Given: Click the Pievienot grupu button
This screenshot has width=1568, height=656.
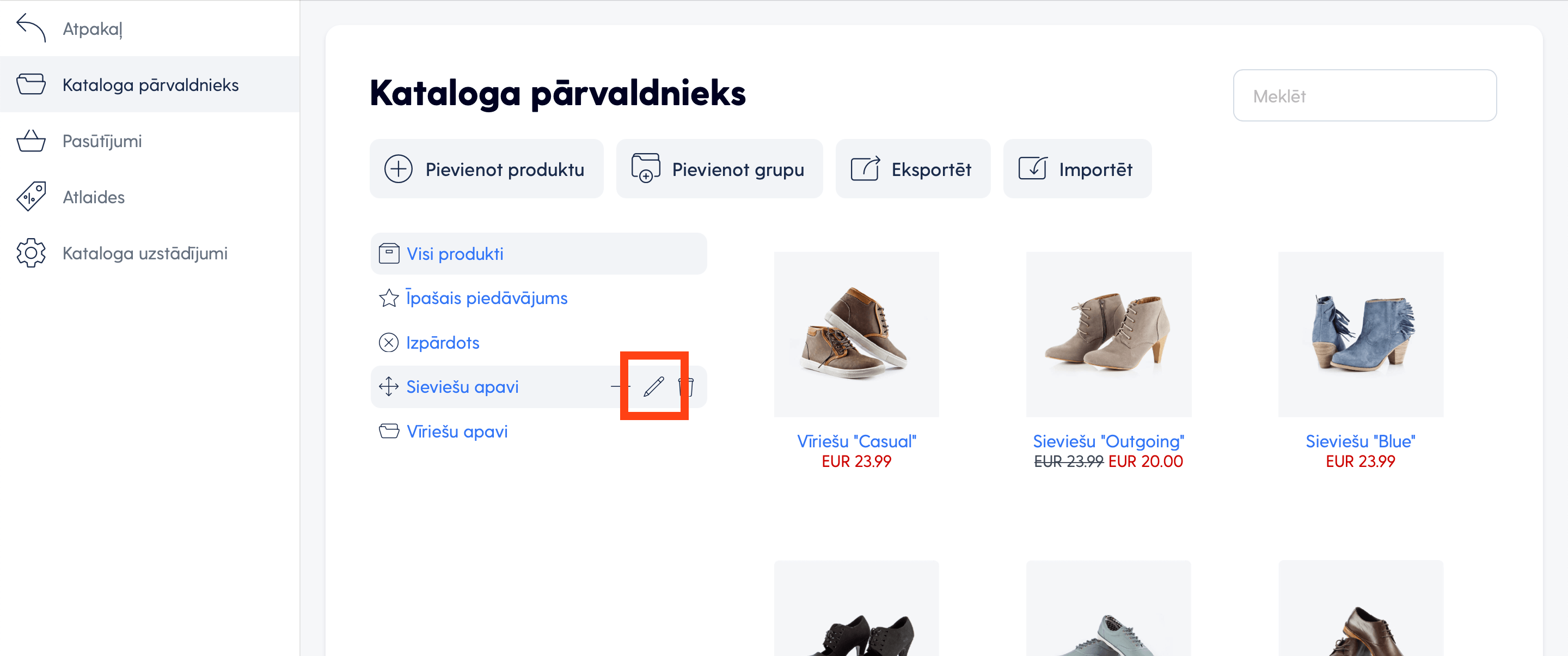Looking at the screenshot, I should pyautogui.click(x=719, y=169).
